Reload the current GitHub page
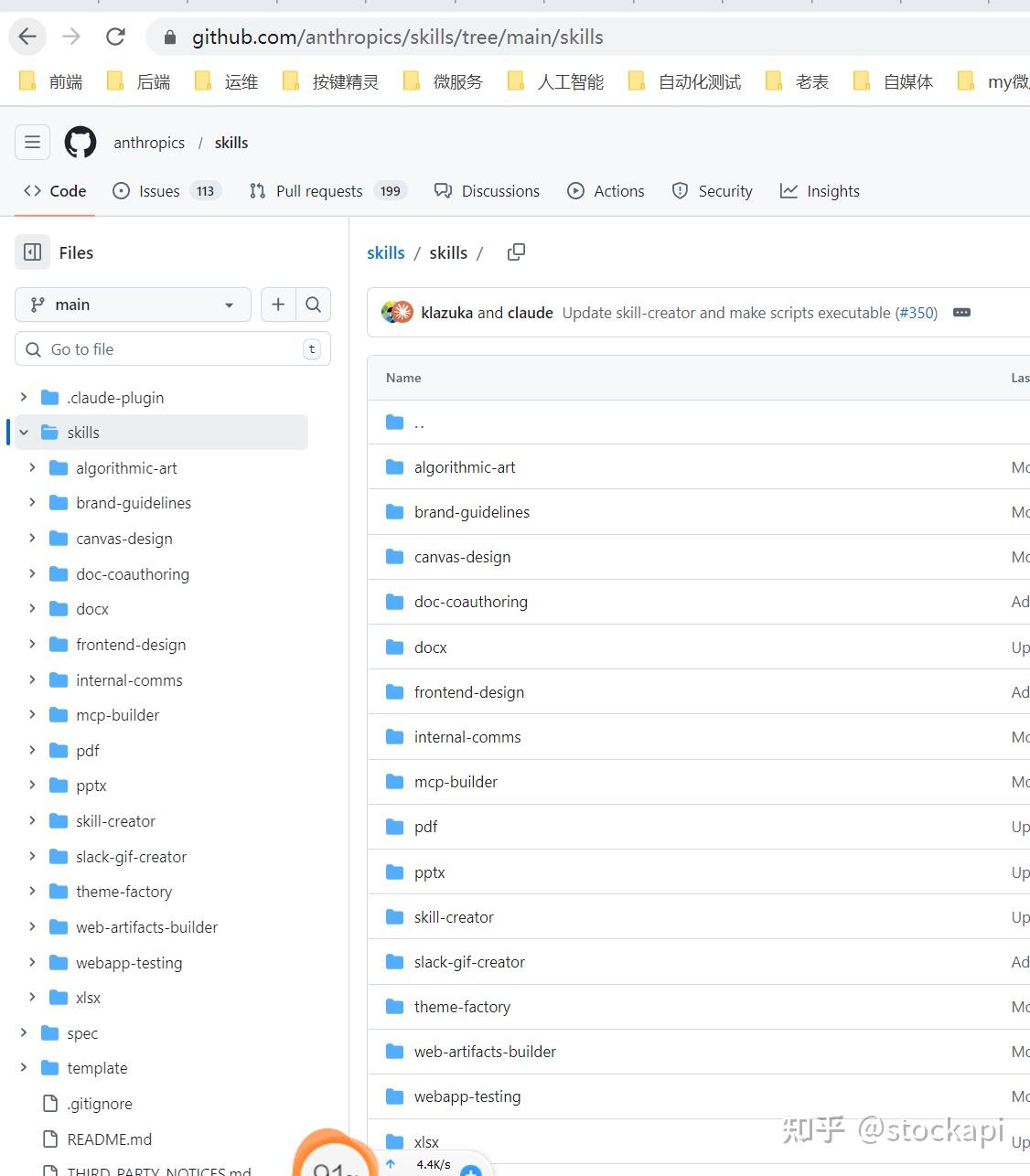Screen dimensions: 1030x1176 (115, 37)
